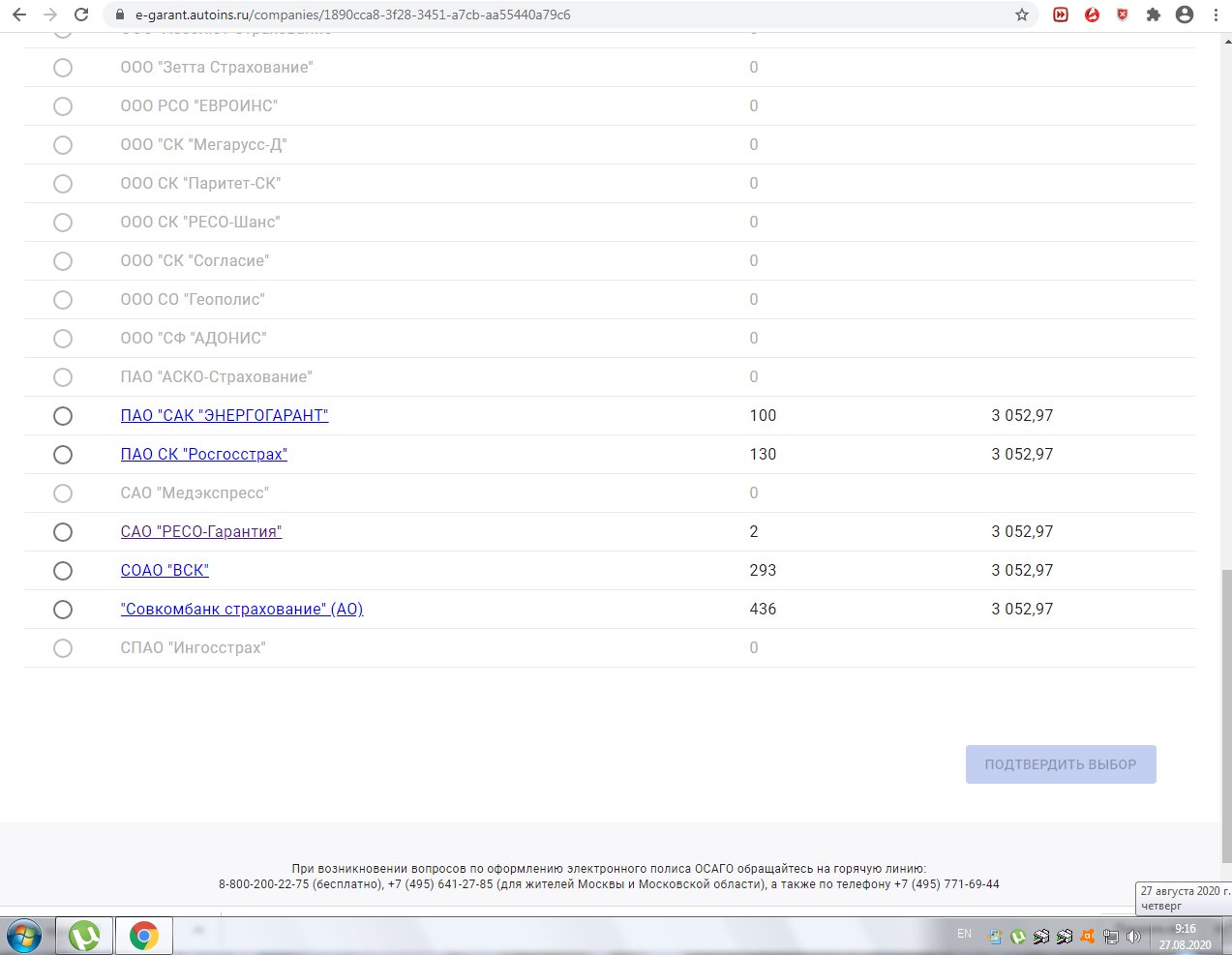The image size is (1232, 955).
Task: Open the "Совкомбанк страхование" (АО) link
Action: point(242,610)
